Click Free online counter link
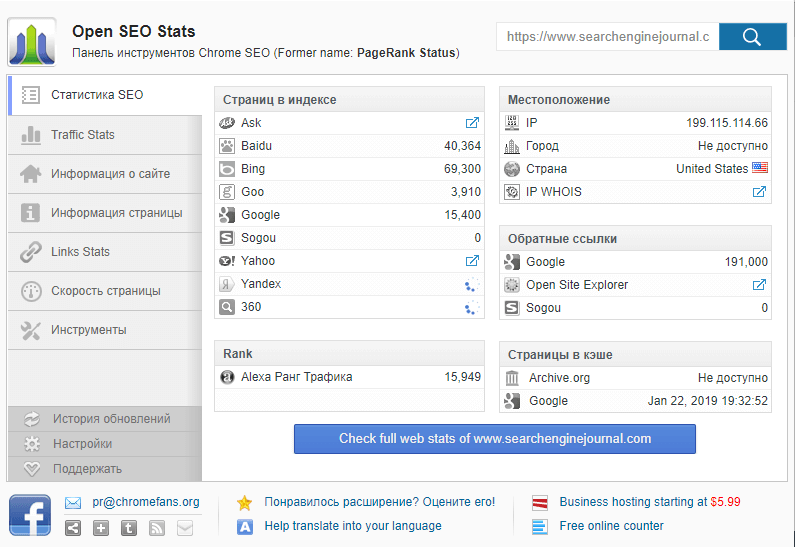 point(611,526)
